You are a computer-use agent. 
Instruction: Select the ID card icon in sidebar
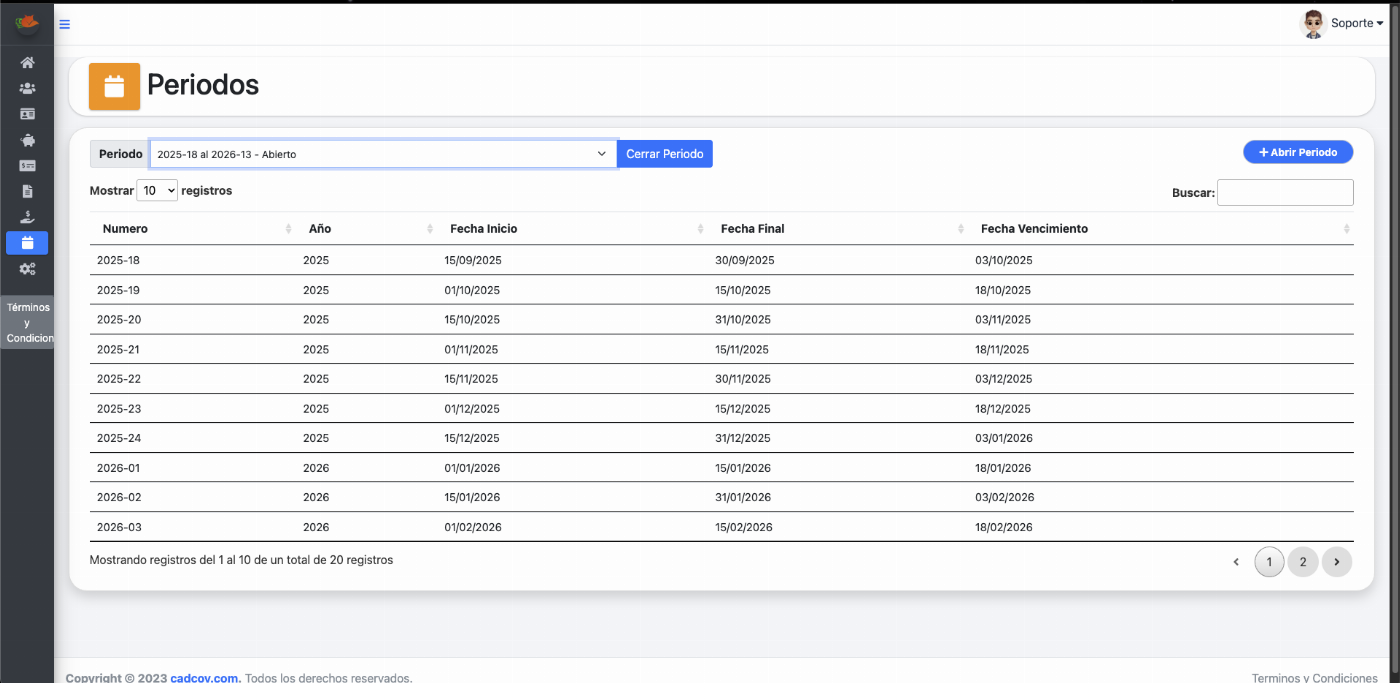tap(27, 114)
